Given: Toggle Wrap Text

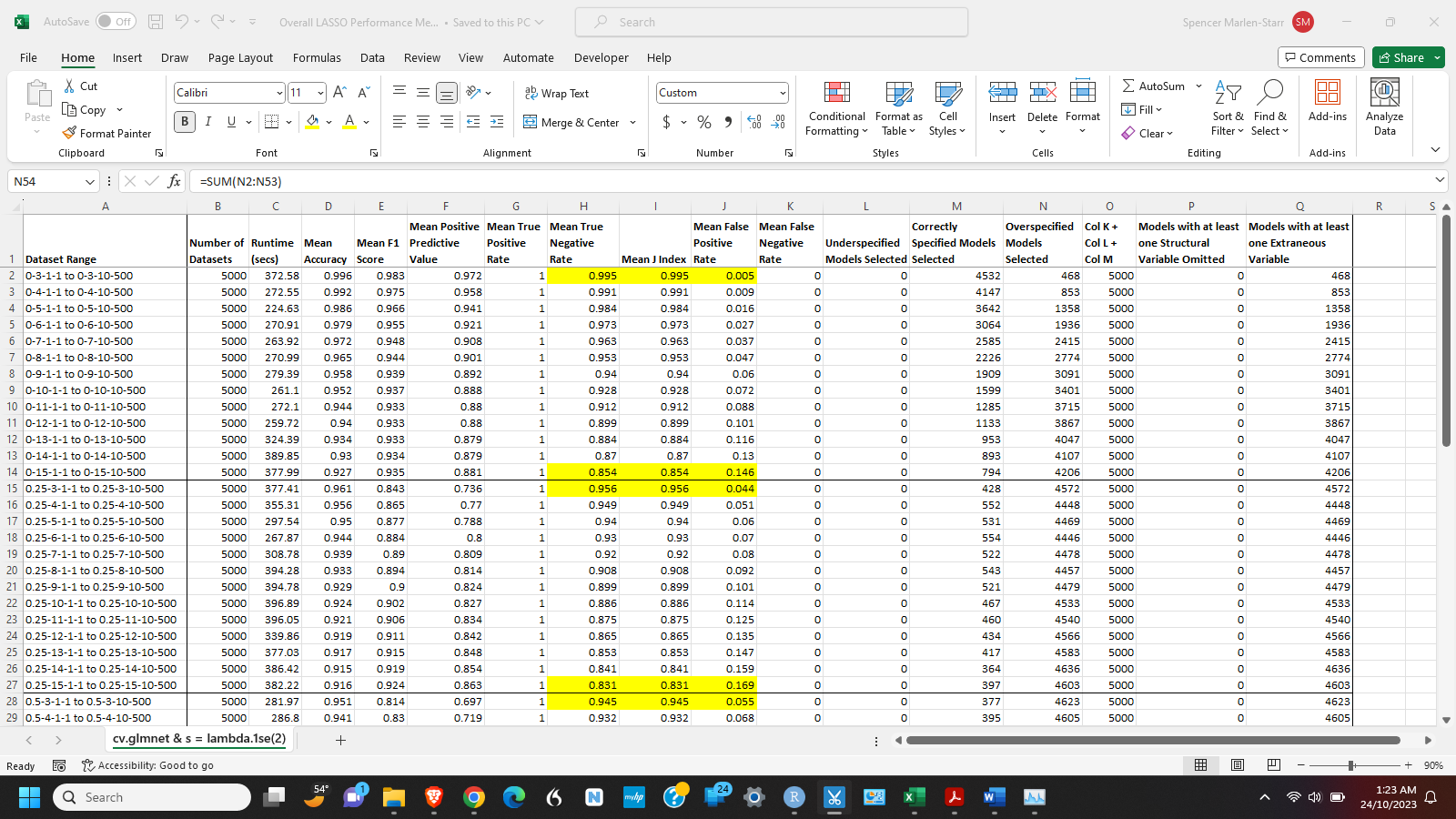Looking at the screenshot, I should coord(557,93).
